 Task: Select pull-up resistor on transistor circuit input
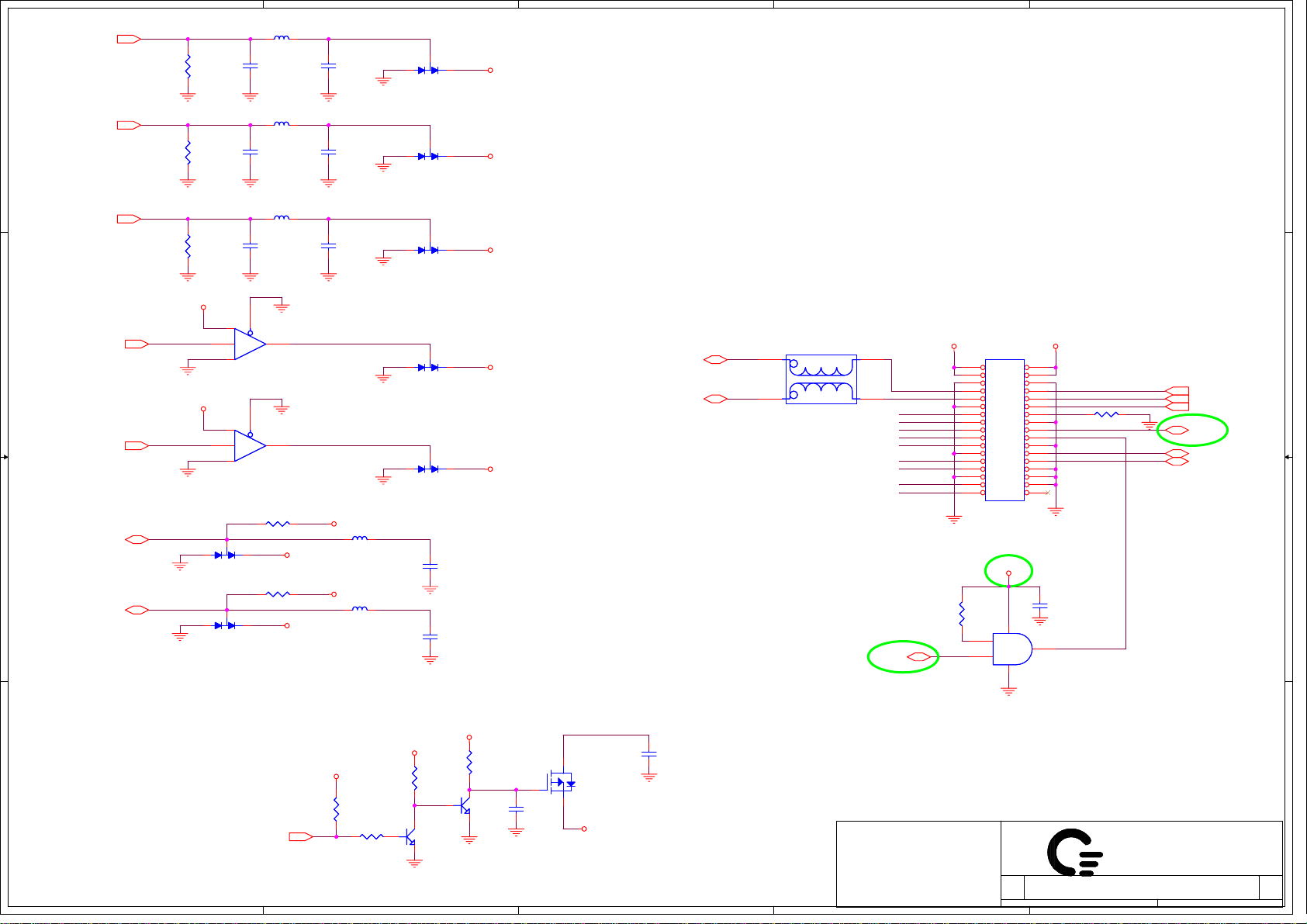[336, 809]
